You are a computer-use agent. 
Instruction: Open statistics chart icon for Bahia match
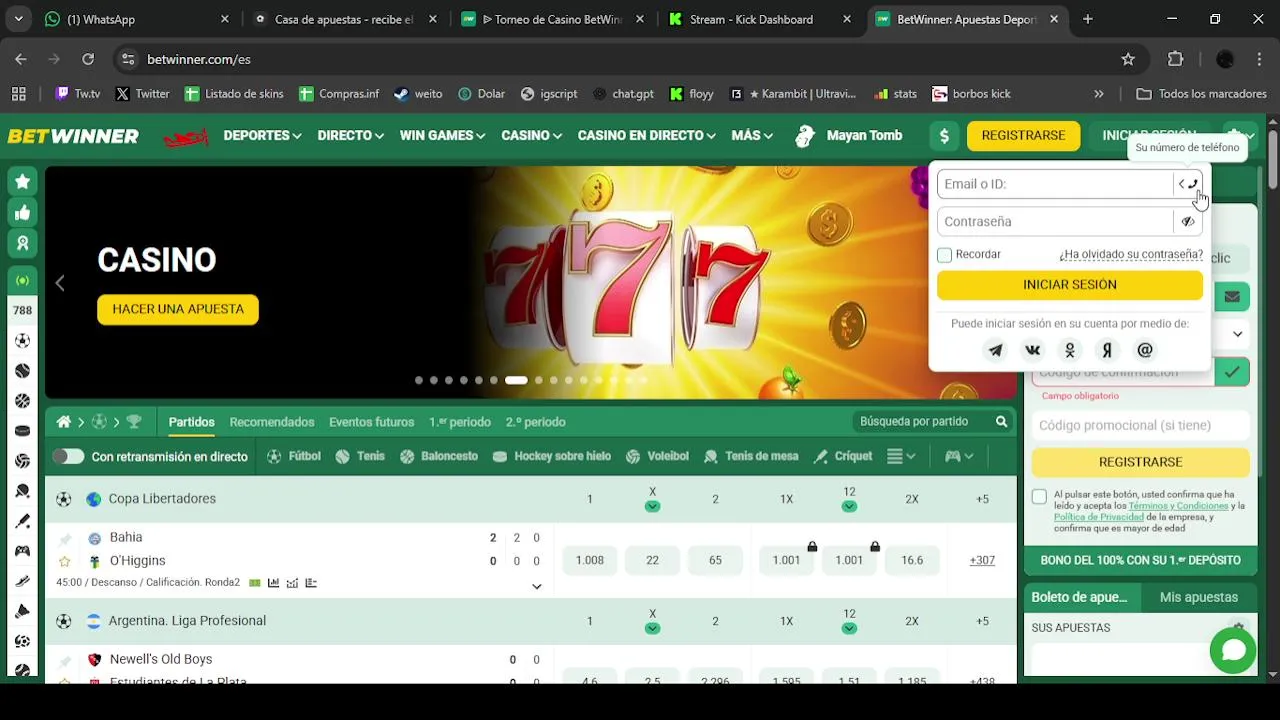pyautogui.click(x=273, y=583)
